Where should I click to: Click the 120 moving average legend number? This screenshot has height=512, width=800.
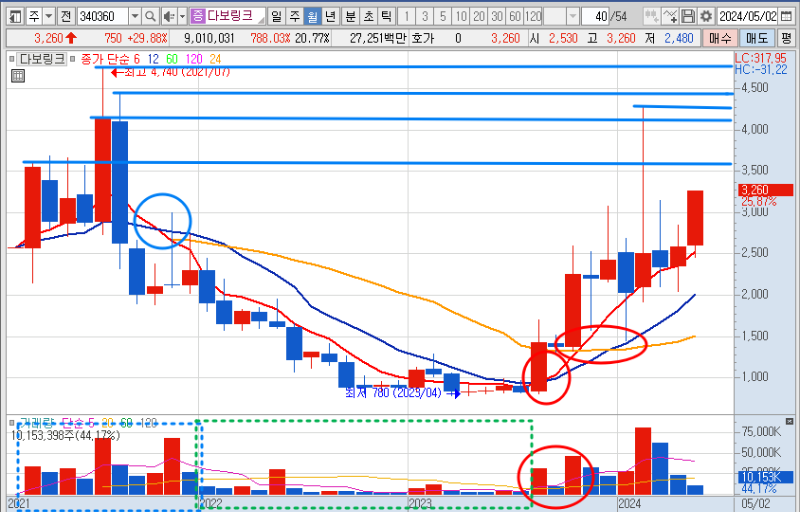coord(193,59)
